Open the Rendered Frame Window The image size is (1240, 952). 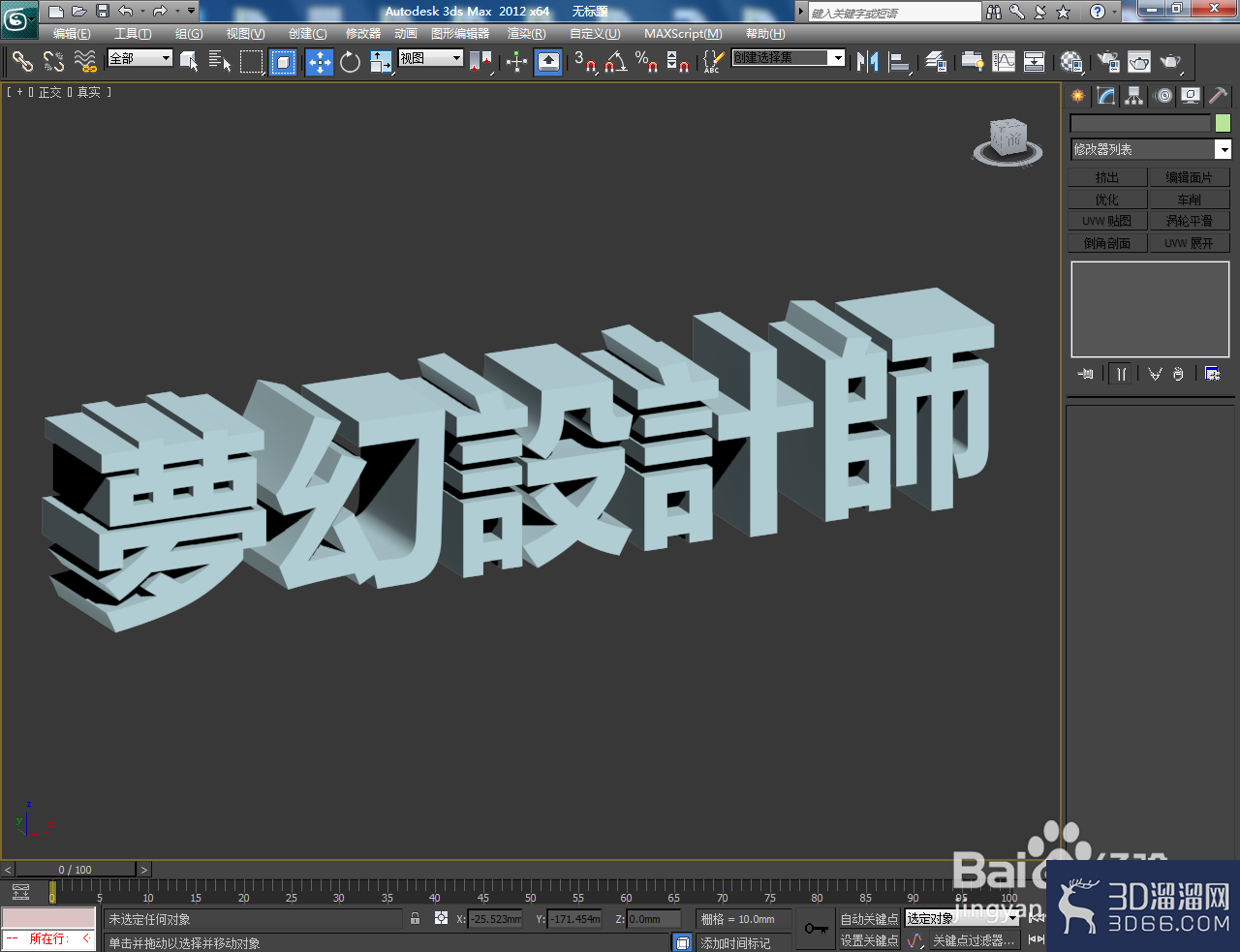[1139, 62]
